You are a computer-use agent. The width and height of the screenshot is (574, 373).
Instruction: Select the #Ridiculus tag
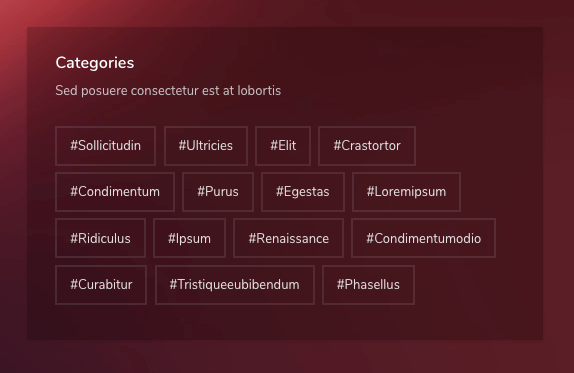[100, 238]
